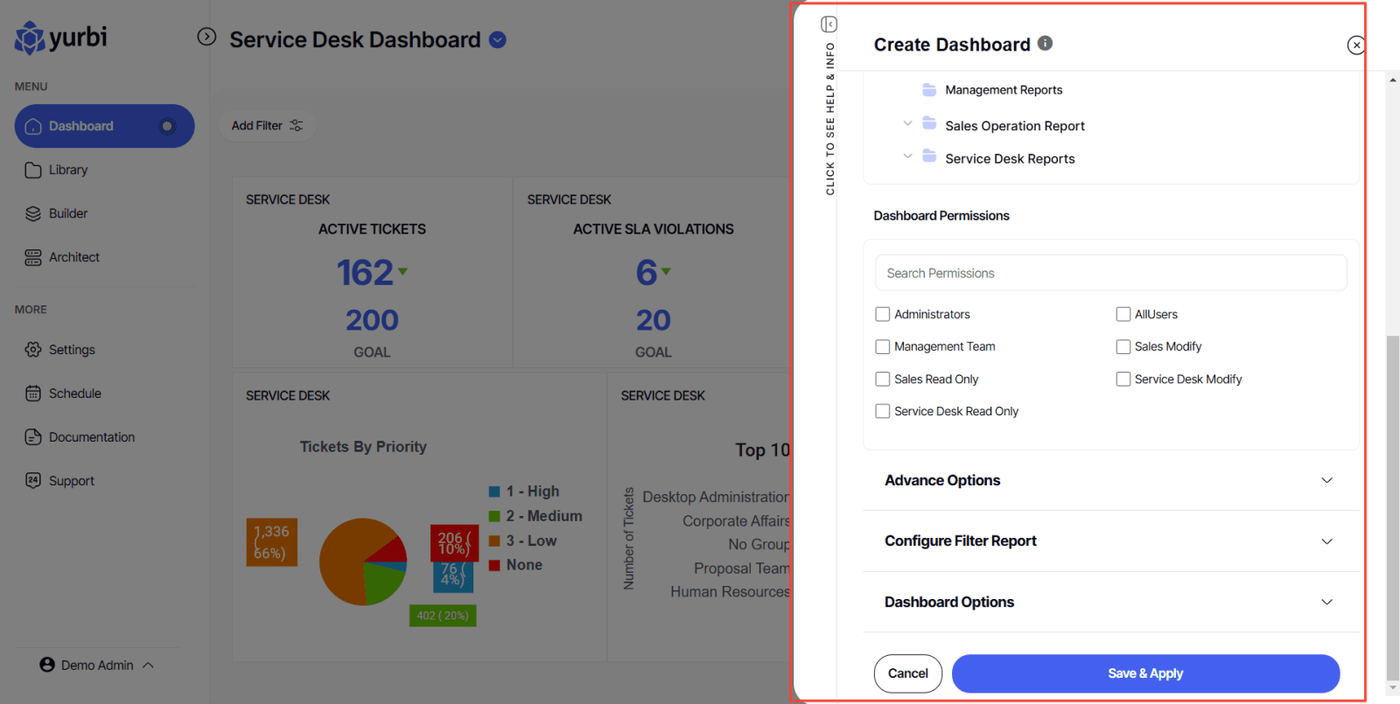Expand the Sales Operation Report tree node
The image size is (1400, 704).
(908, 124)
